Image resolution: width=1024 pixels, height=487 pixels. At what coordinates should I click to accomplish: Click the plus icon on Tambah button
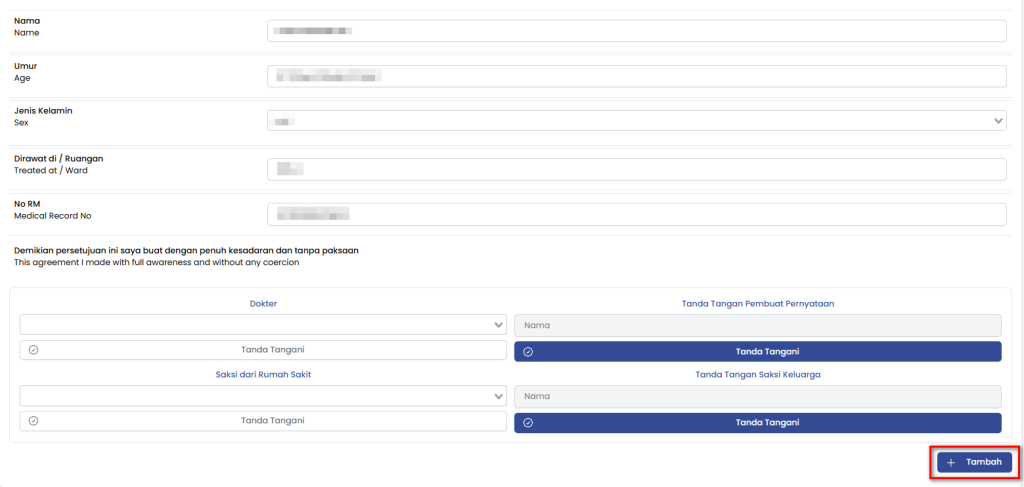951,463
